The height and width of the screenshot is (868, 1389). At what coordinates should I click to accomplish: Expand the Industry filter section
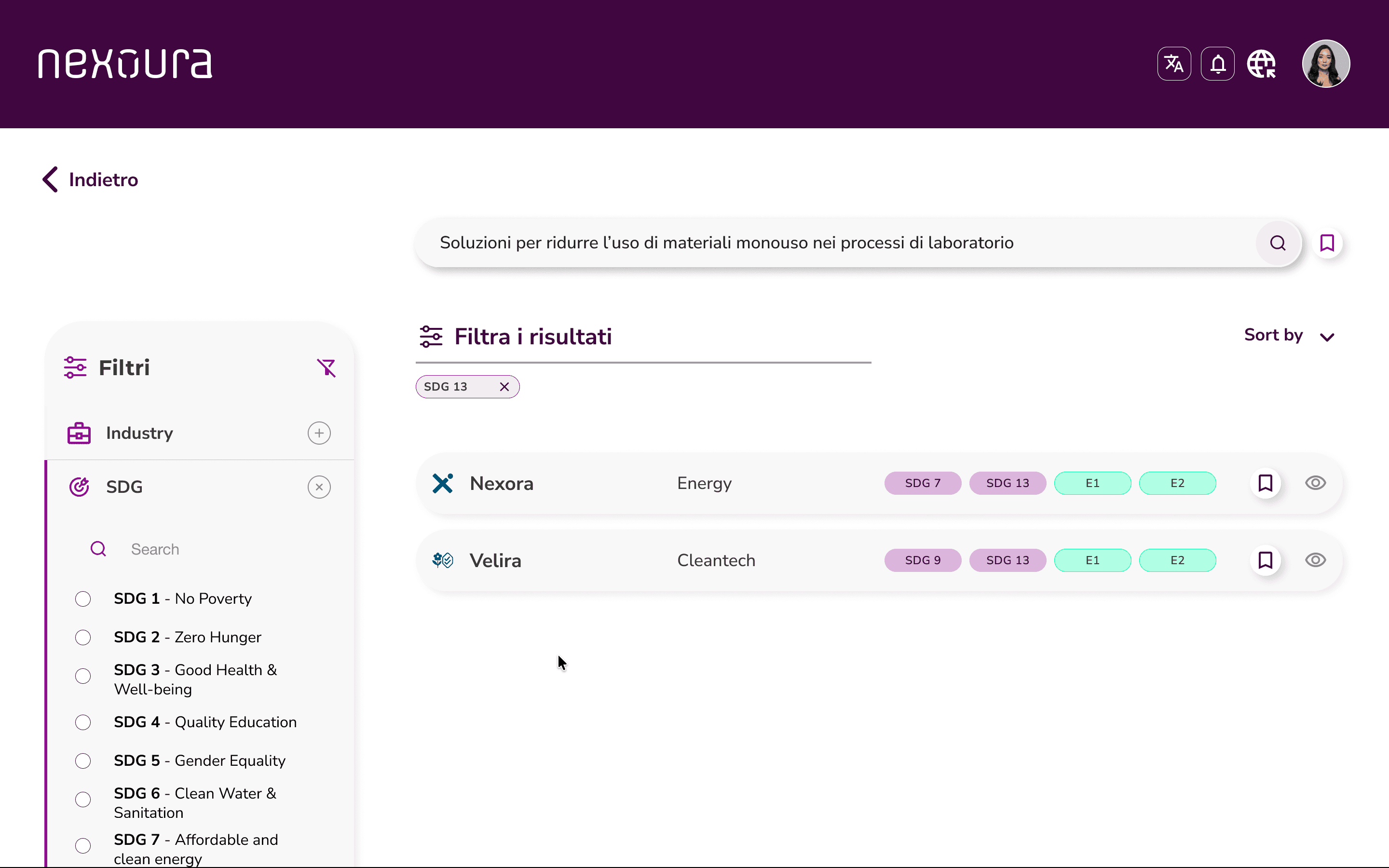click(x=319, y=433)
